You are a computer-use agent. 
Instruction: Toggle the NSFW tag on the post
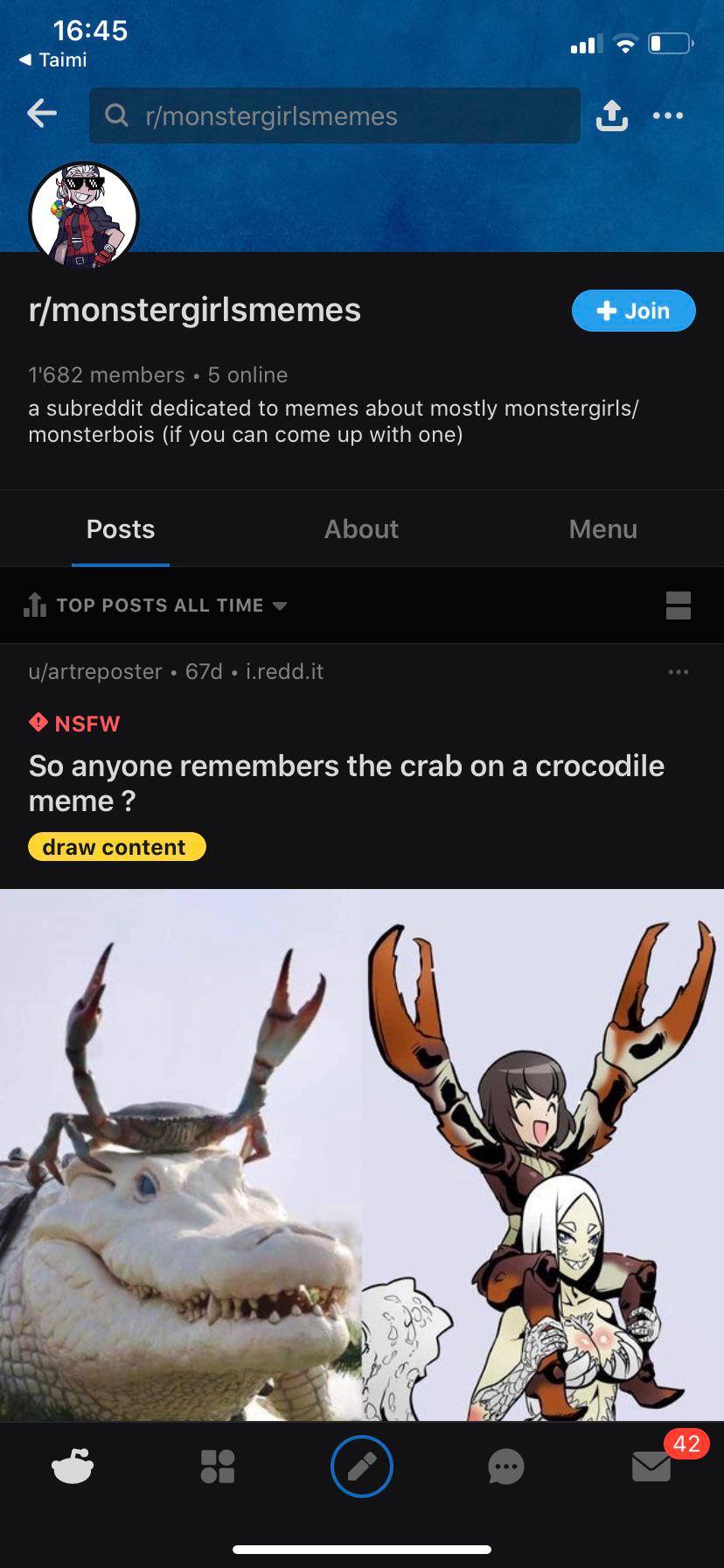coord(73,723)
